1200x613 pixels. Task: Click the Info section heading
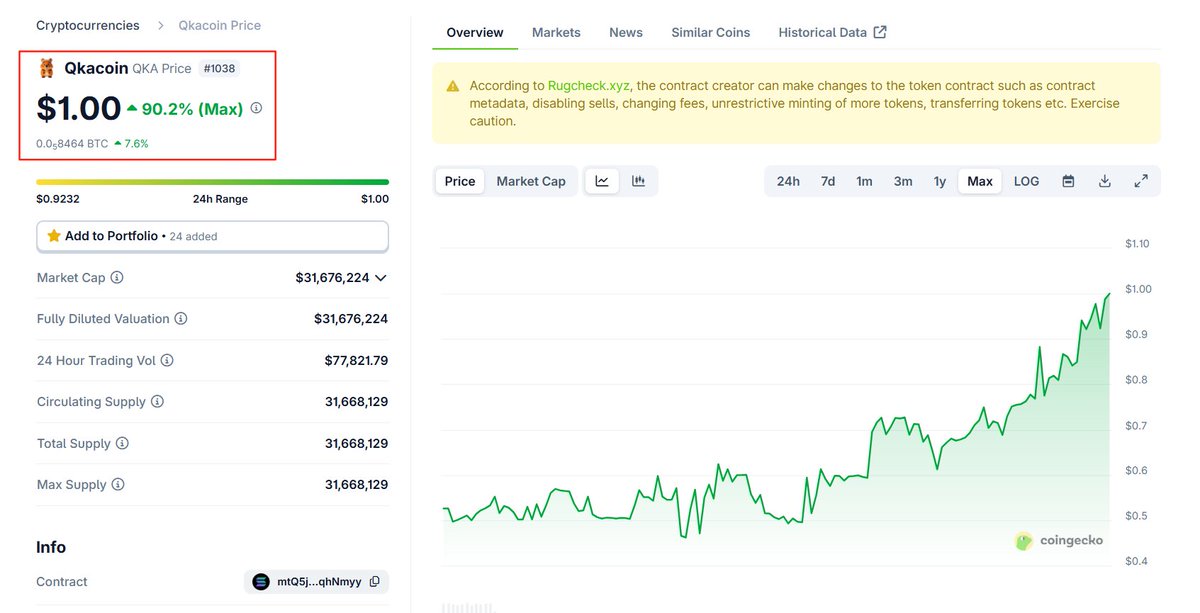click(51, 547)
